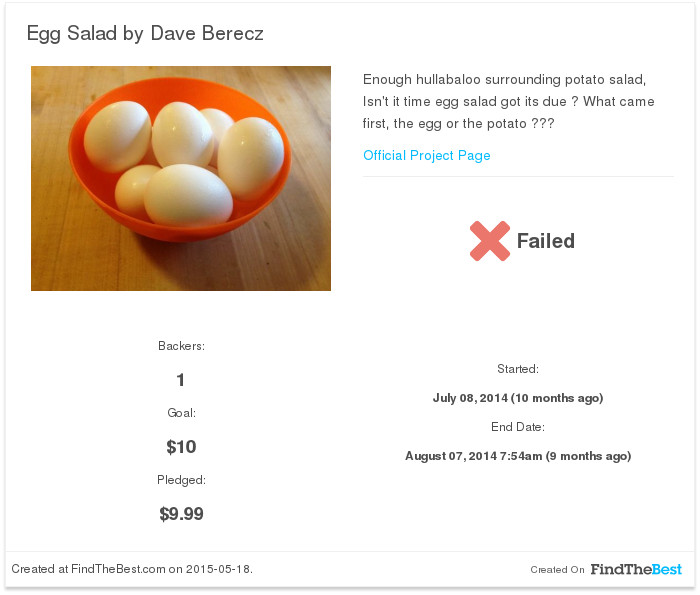Screen dimensions: 700x595
Task: Click the Created On label
Action: tap(557, 570)
